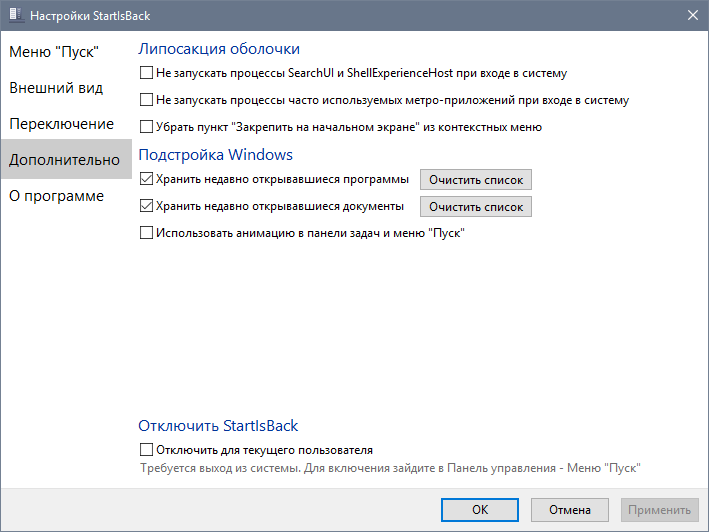Uncheck Хранить недавно открывавшиеся документы

pos(146,206)
